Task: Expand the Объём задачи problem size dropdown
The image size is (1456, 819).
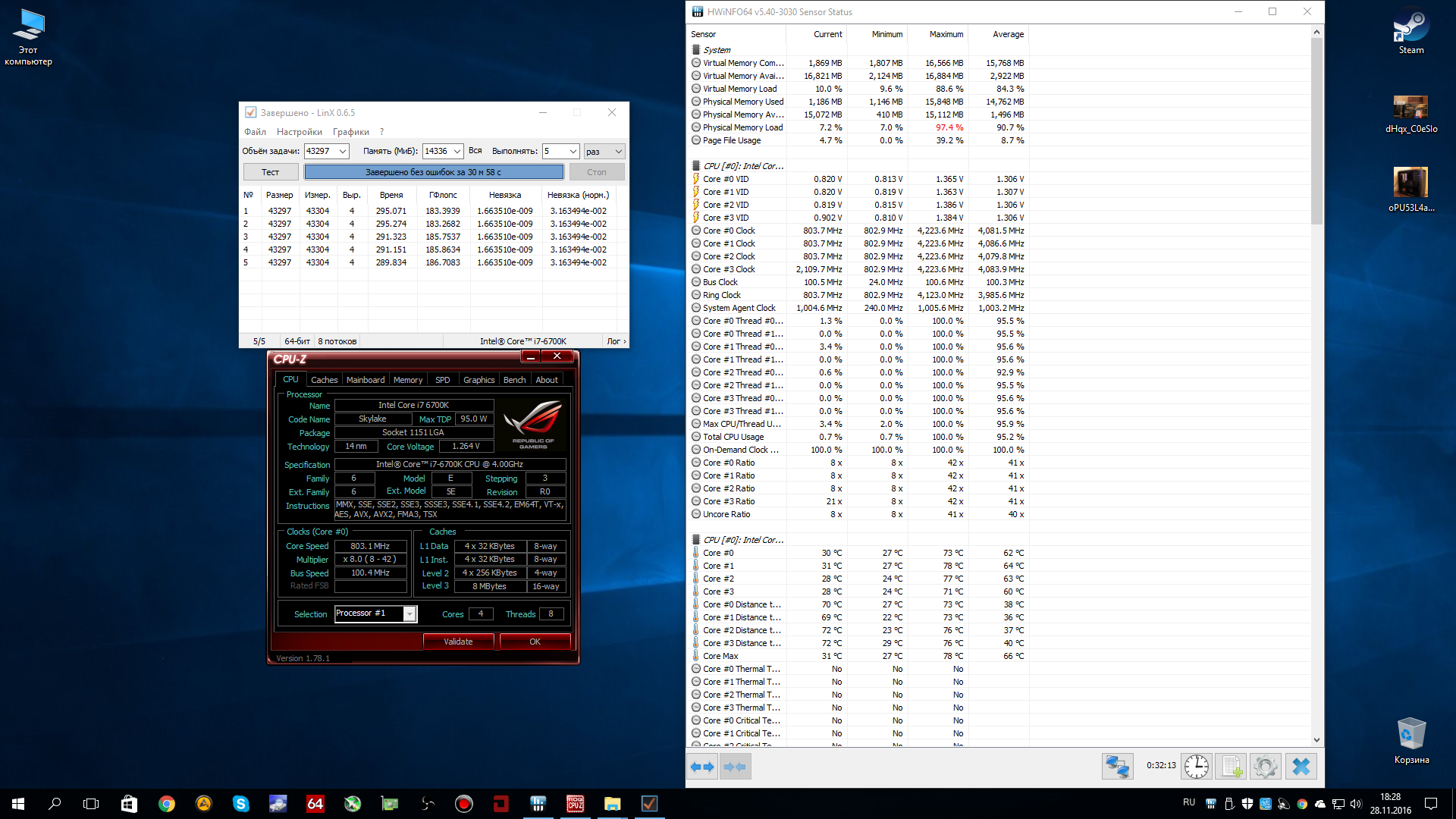Action: point(342,152)
